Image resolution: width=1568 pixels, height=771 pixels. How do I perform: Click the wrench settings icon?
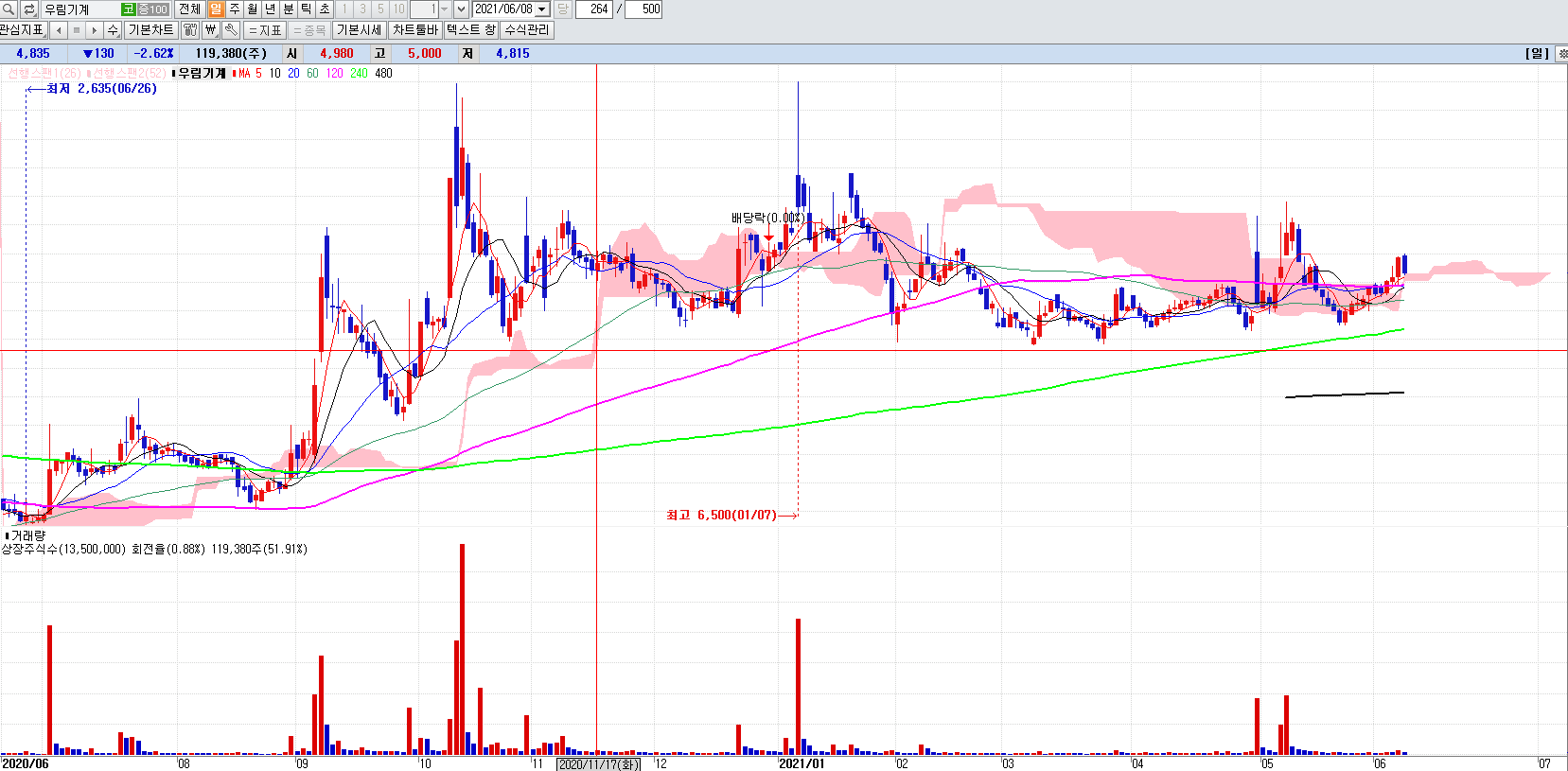(x=231, y=30)
